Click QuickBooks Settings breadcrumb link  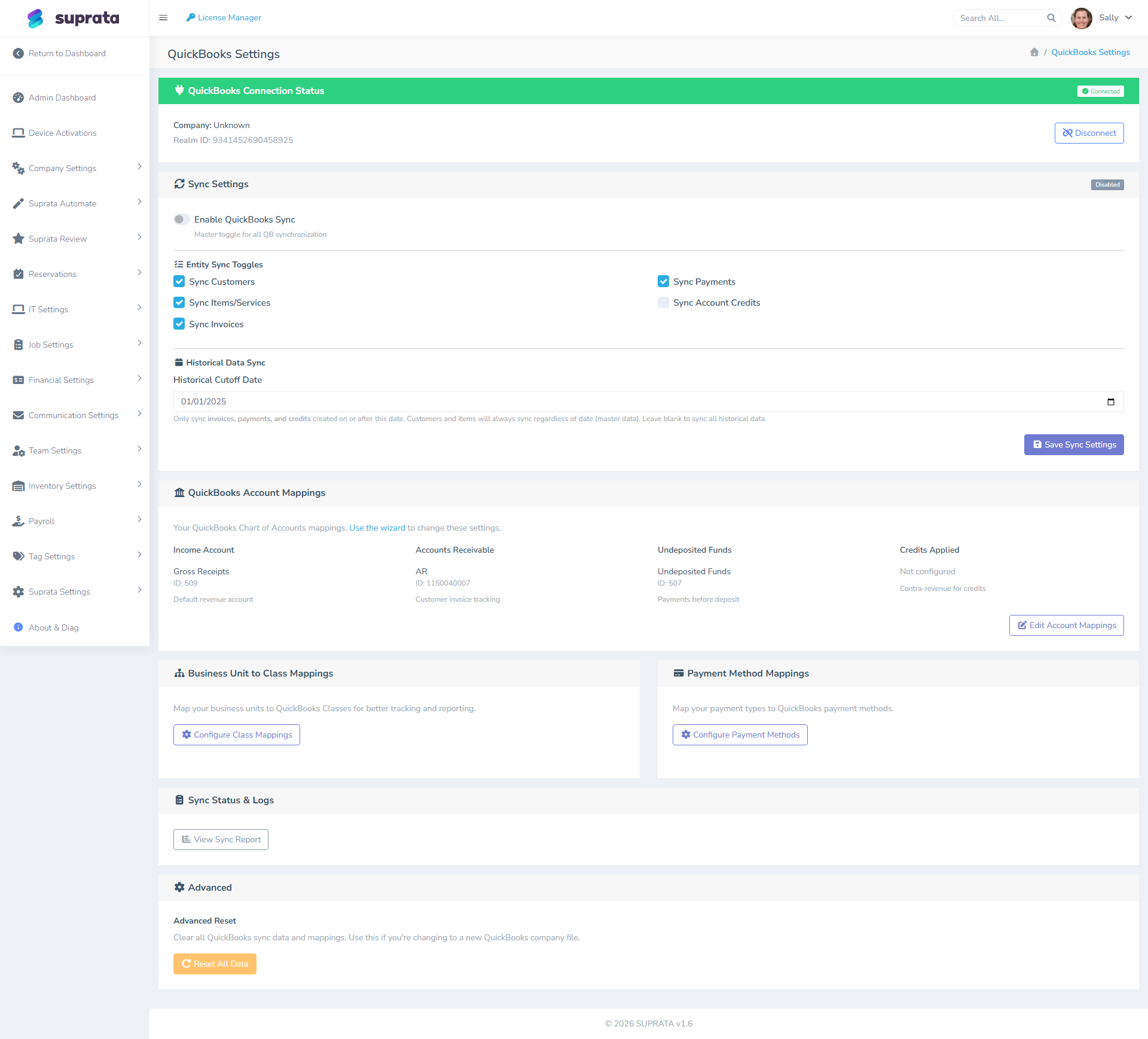[1091, 52]
